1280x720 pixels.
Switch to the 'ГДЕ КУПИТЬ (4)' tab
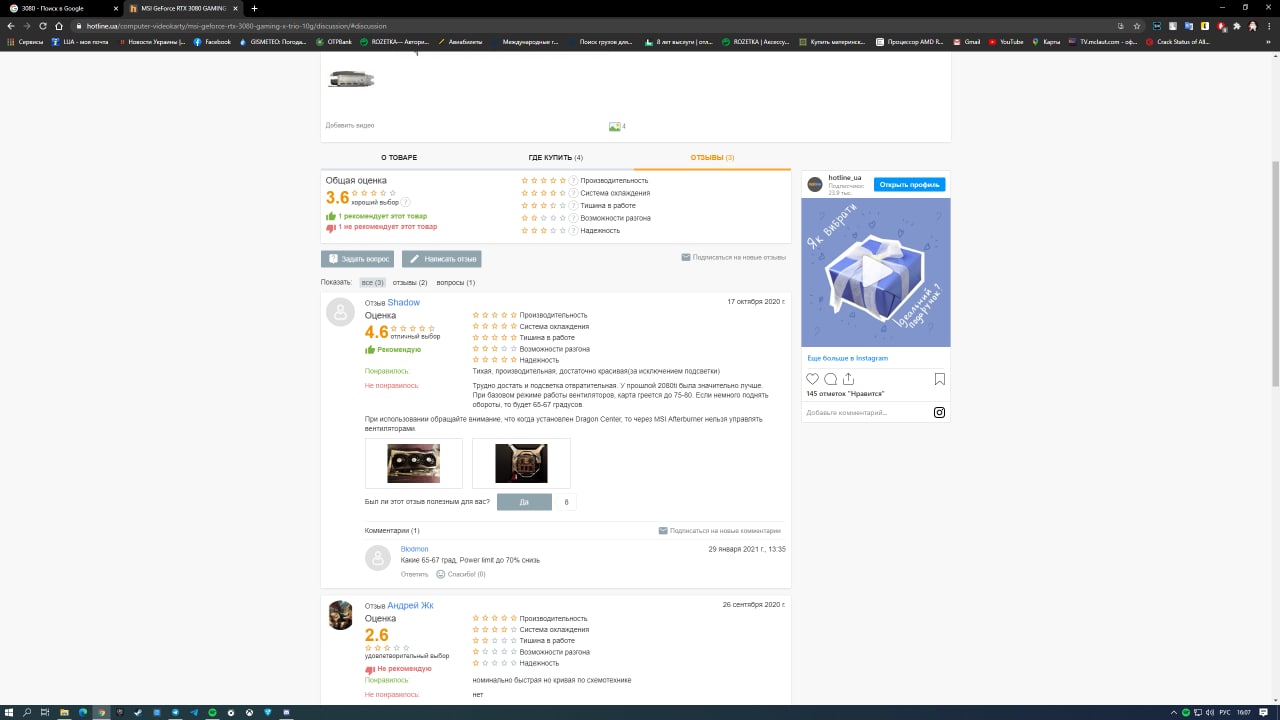[x=555, y=158]
